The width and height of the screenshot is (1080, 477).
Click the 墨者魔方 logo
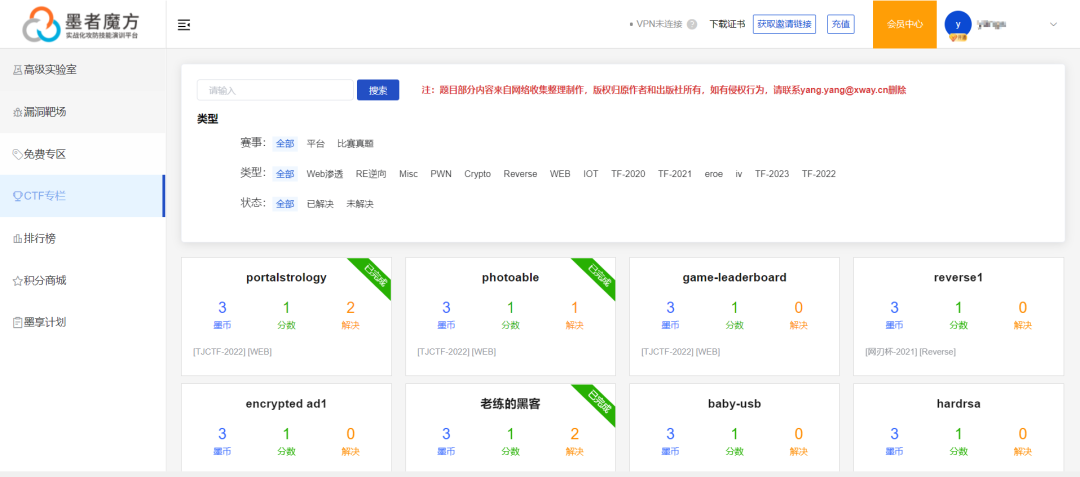click(81, 24)
